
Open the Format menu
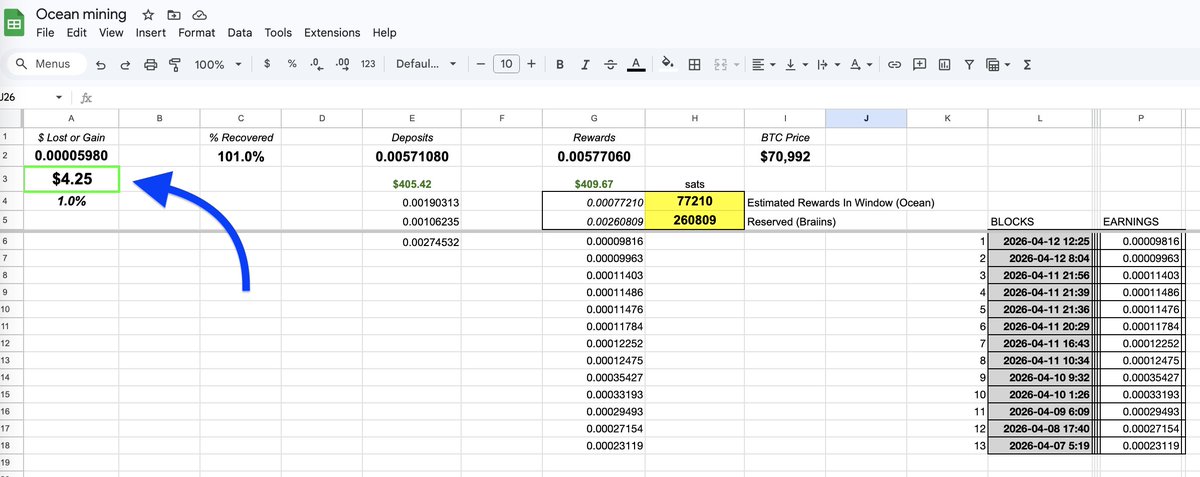197,33
